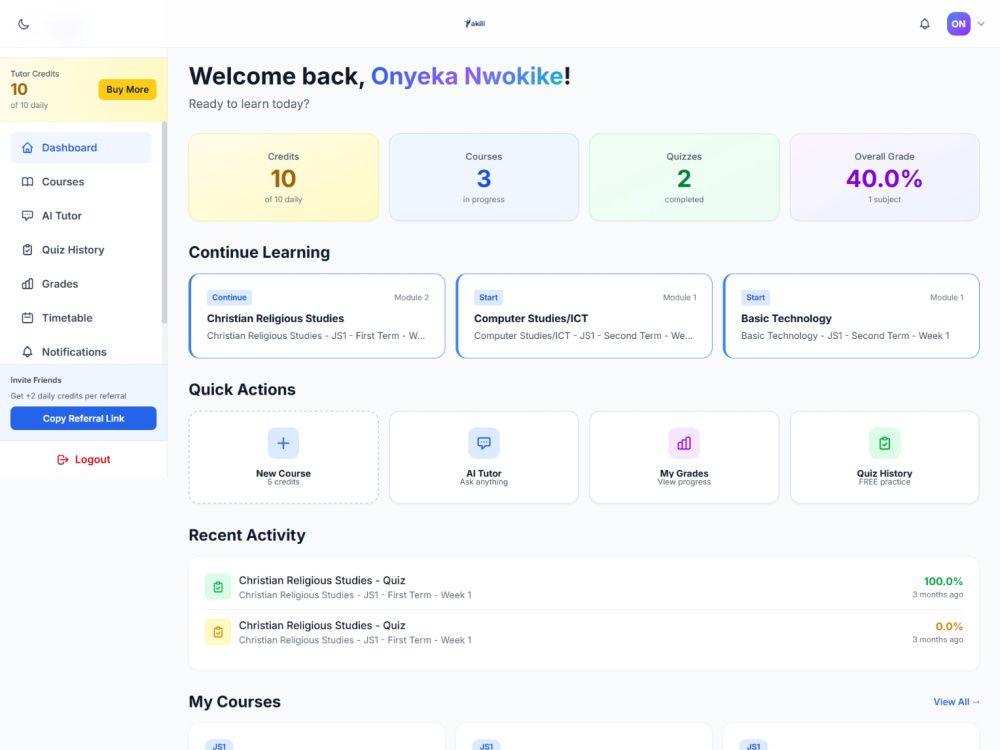Click the Courses book icon
The height and width of the screenshot is (750, 1000).
[27, 182]
